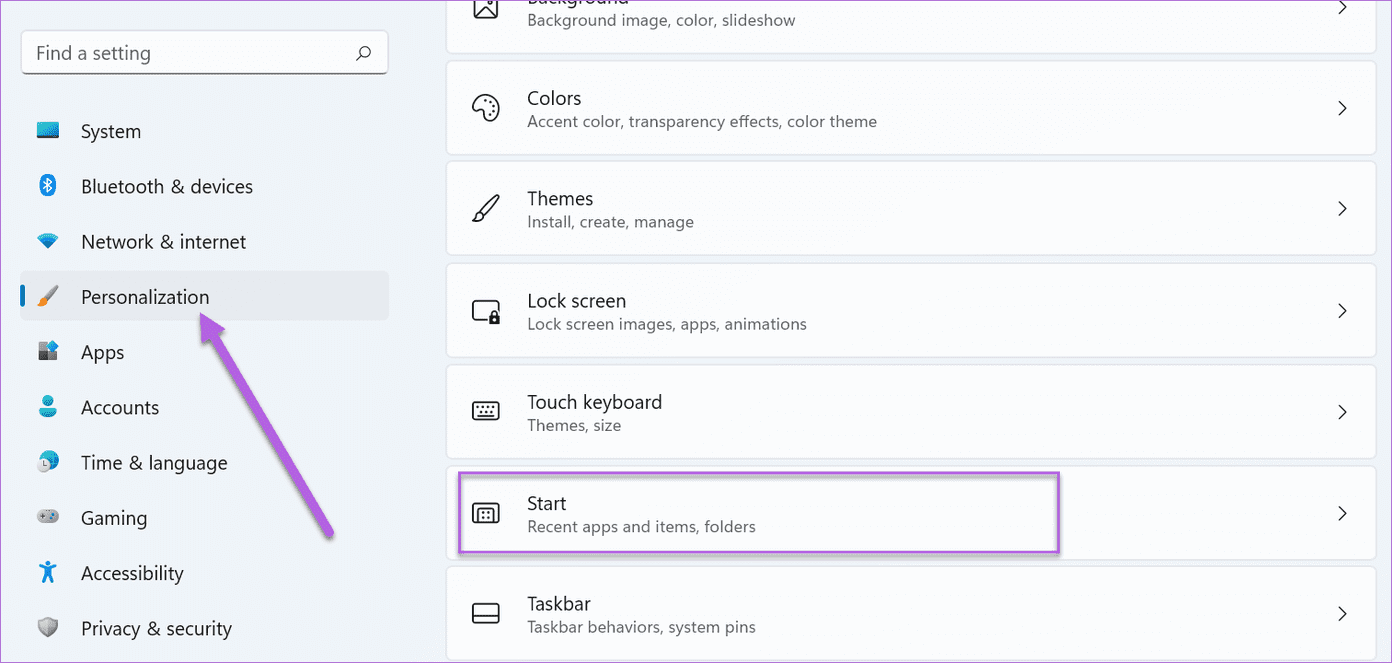Viewport: 1392px width, 663px height.
Task: Click the Colors palette icon
Action: (x=486, y=108)
